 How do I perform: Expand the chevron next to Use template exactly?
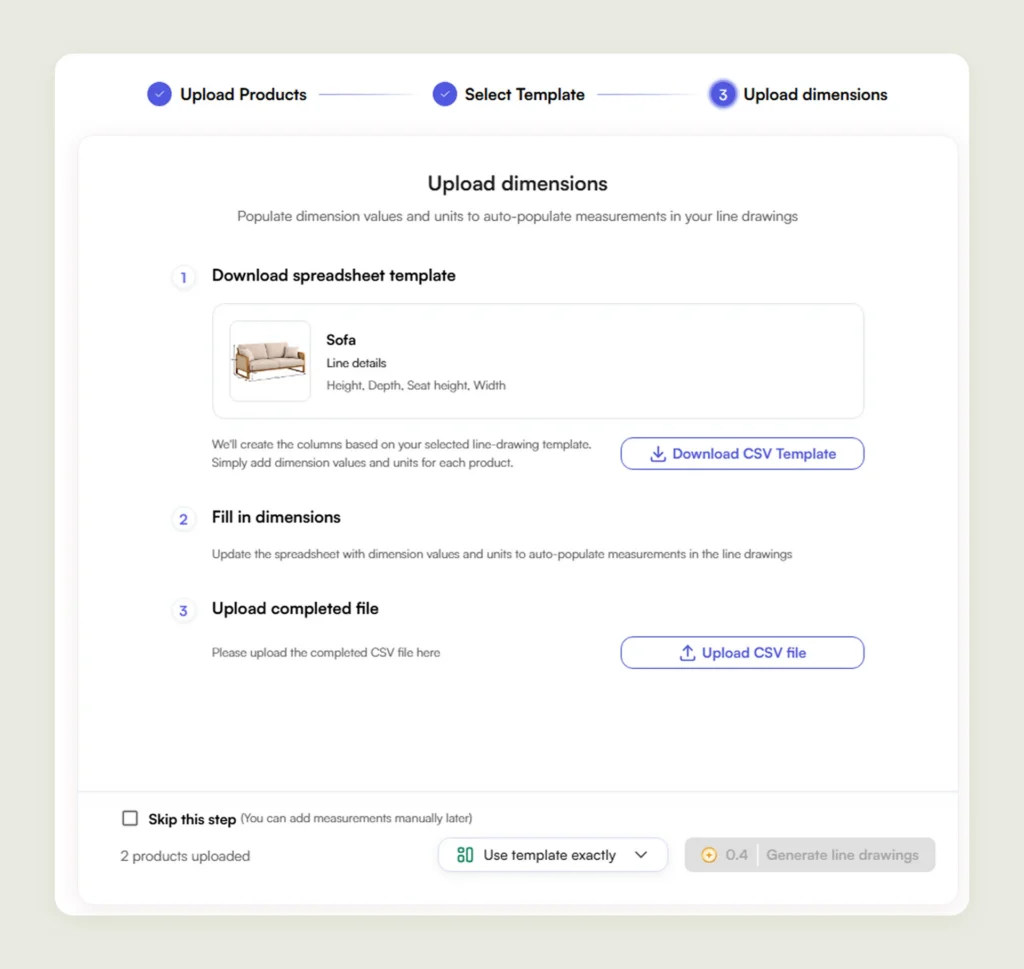pyautogui.click(x=641, y=855)
